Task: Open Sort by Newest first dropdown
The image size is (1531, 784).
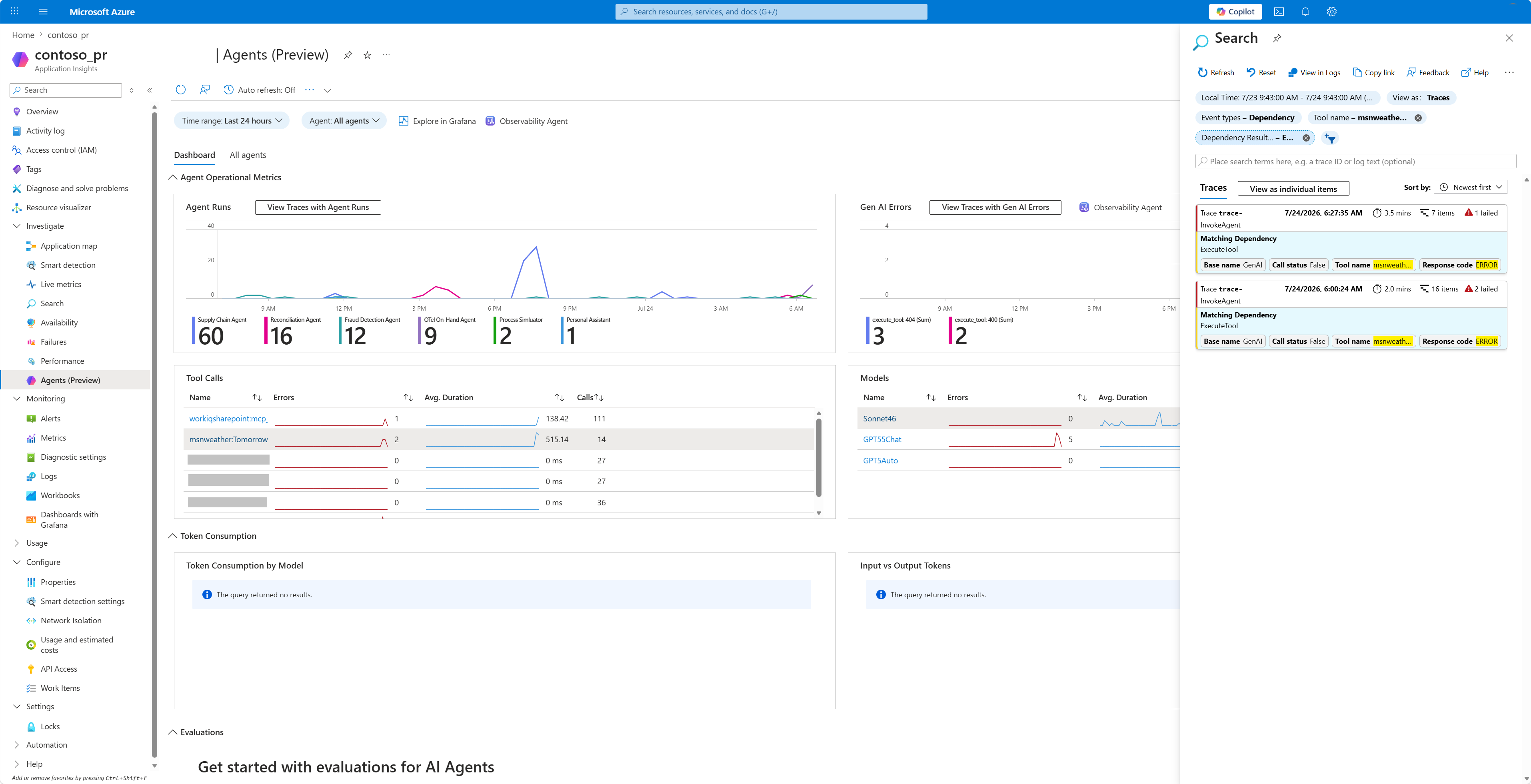Action: (1470, 187)
